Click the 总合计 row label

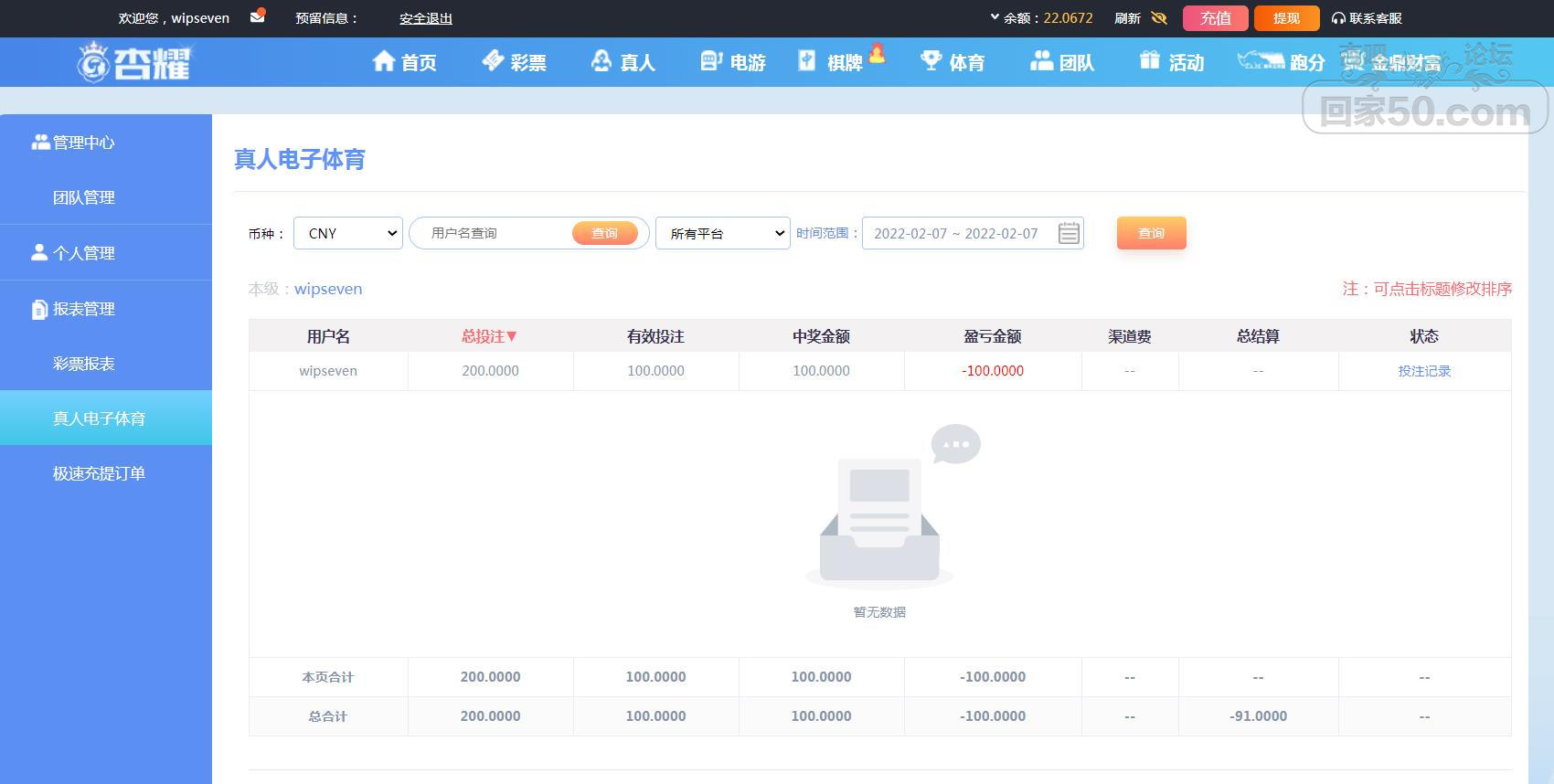pyautogui.click(x=328, y=716)
